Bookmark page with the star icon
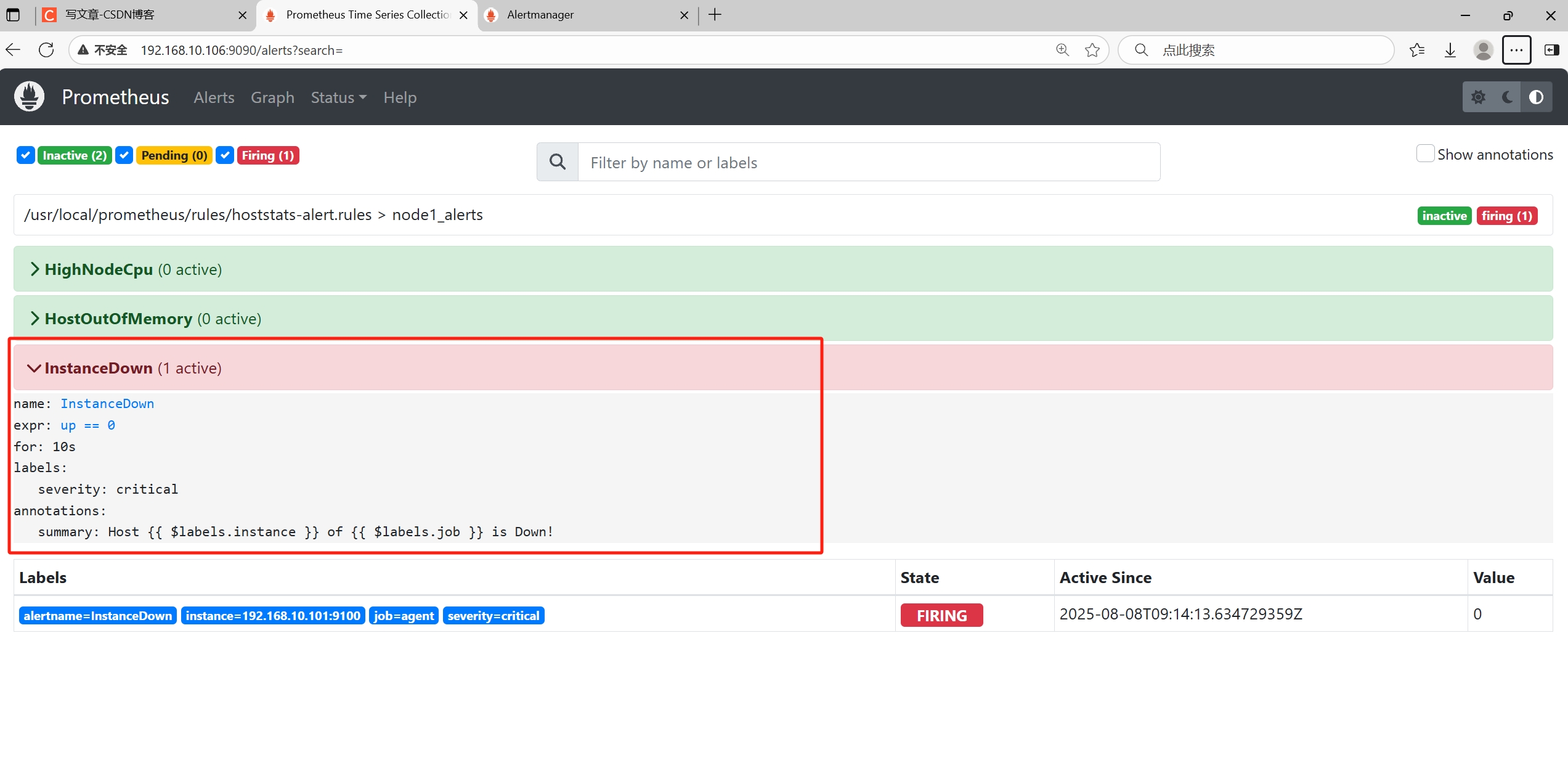This screenshot has width=1568, height=784. [x=1092, y=50]
